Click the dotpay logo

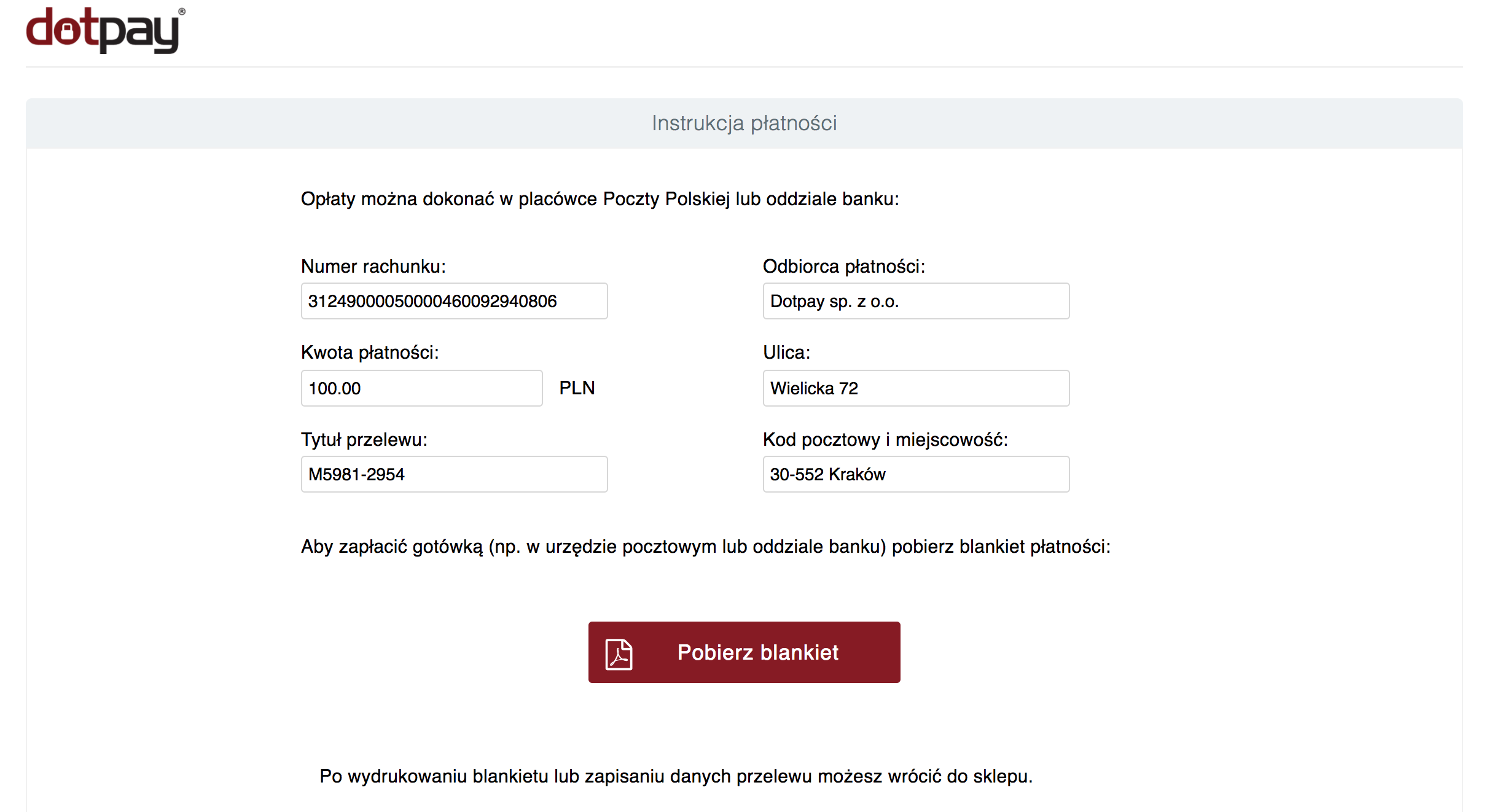tap(104, 29)
